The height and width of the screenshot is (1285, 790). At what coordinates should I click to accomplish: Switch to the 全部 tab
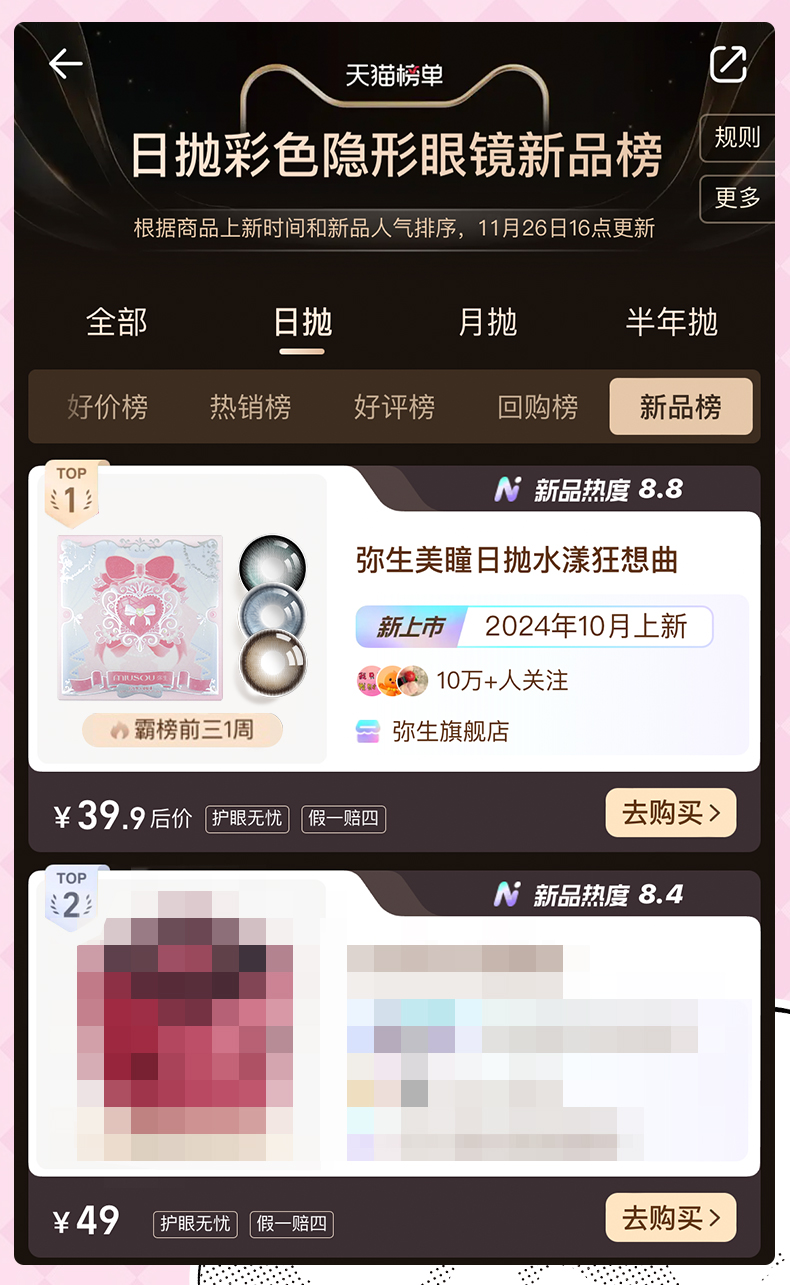tap(117, 322)
